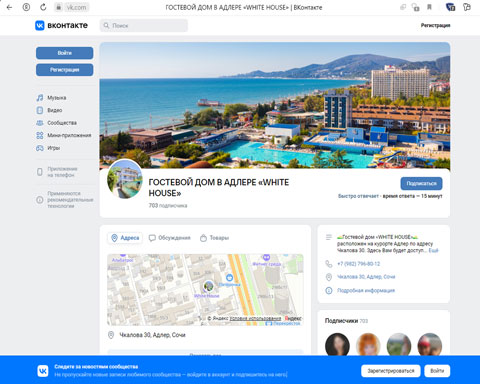The height and width of the screenshot is (384, 480).
Task: Click the info icon beside Подробная информация
Action: [329, 291]
